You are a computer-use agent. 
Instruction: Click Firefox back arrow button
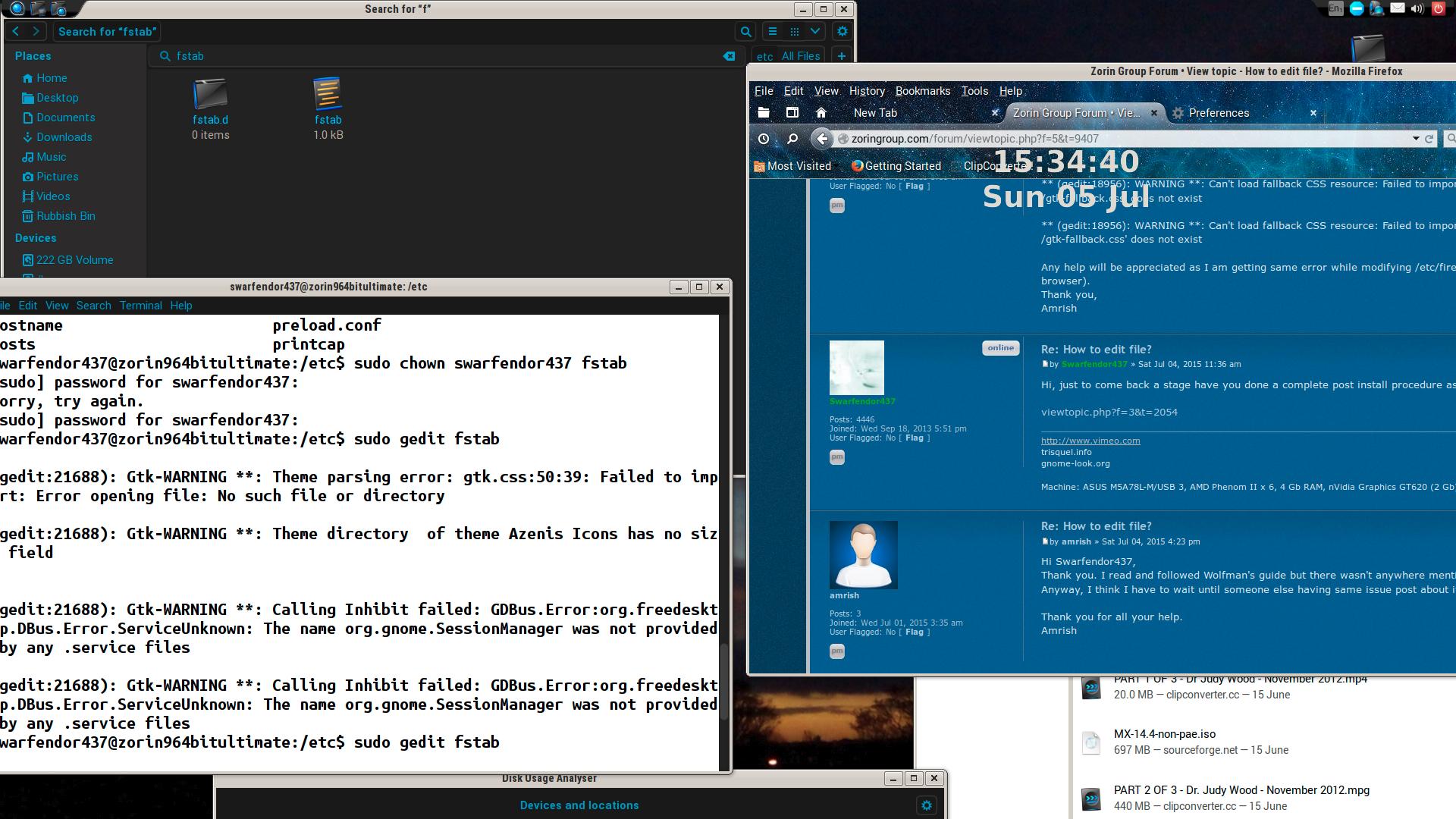click(x=822, y=139)
